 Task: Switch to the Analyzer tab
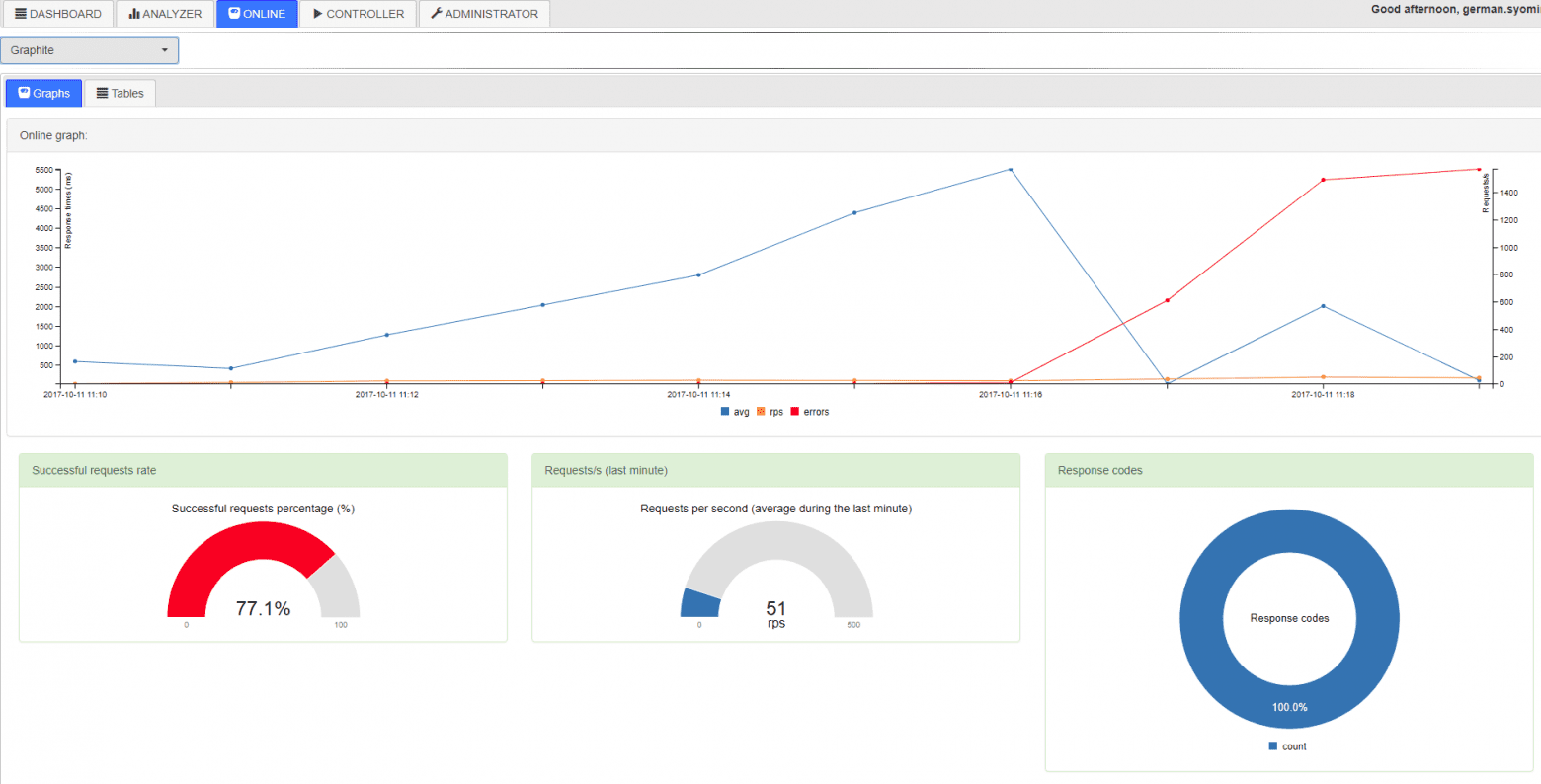165,14
